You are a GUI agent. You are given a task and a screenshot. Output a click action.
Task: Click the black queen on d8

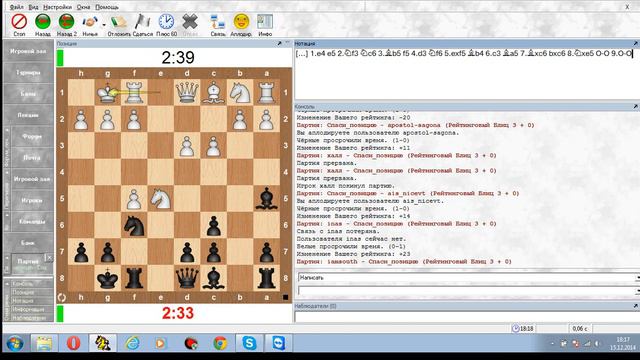[x=187, y=278]
